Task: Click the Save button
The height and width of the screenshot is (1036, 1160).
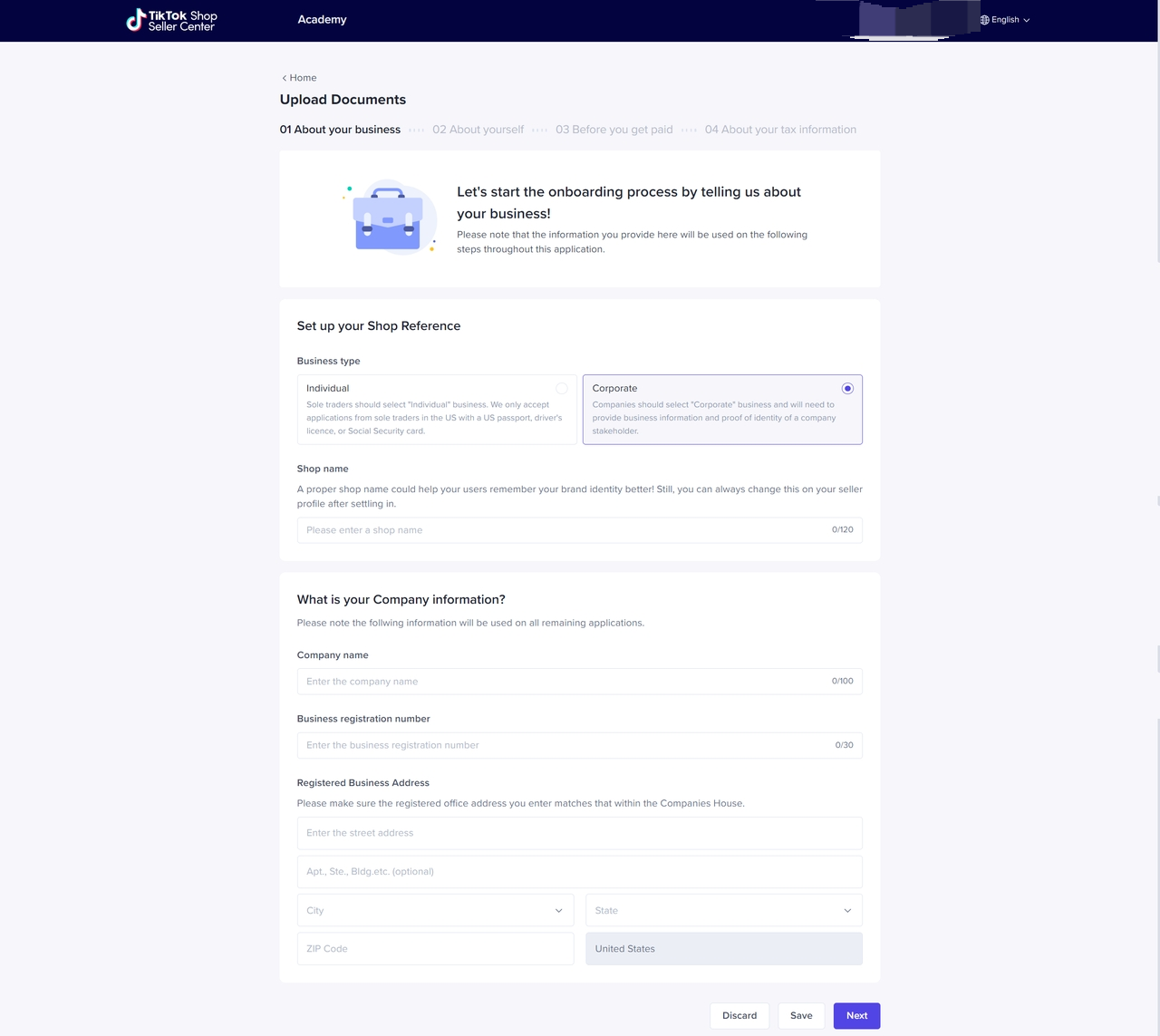Action: click(801, 1015)
